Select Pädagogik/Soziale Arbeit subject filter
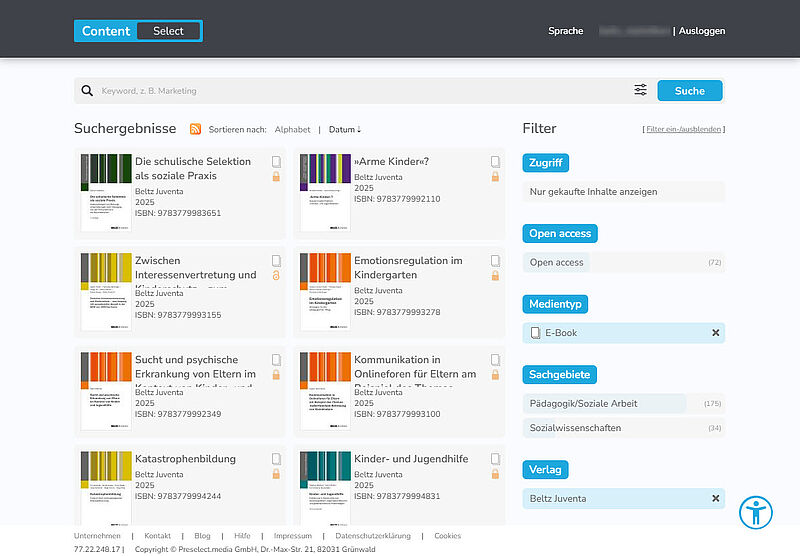The image size is (800, 556). tap(583, 404)
